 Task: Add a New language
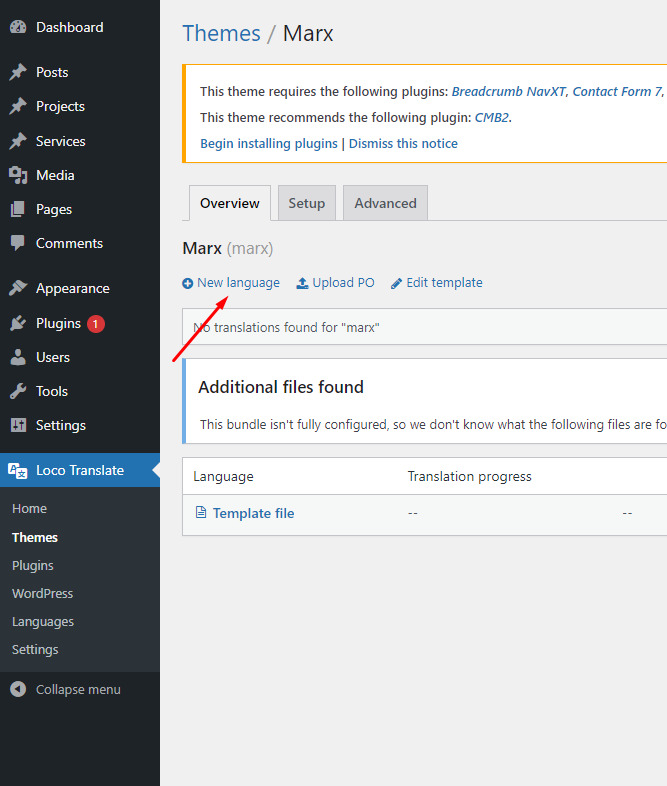(x=231, y=283)
